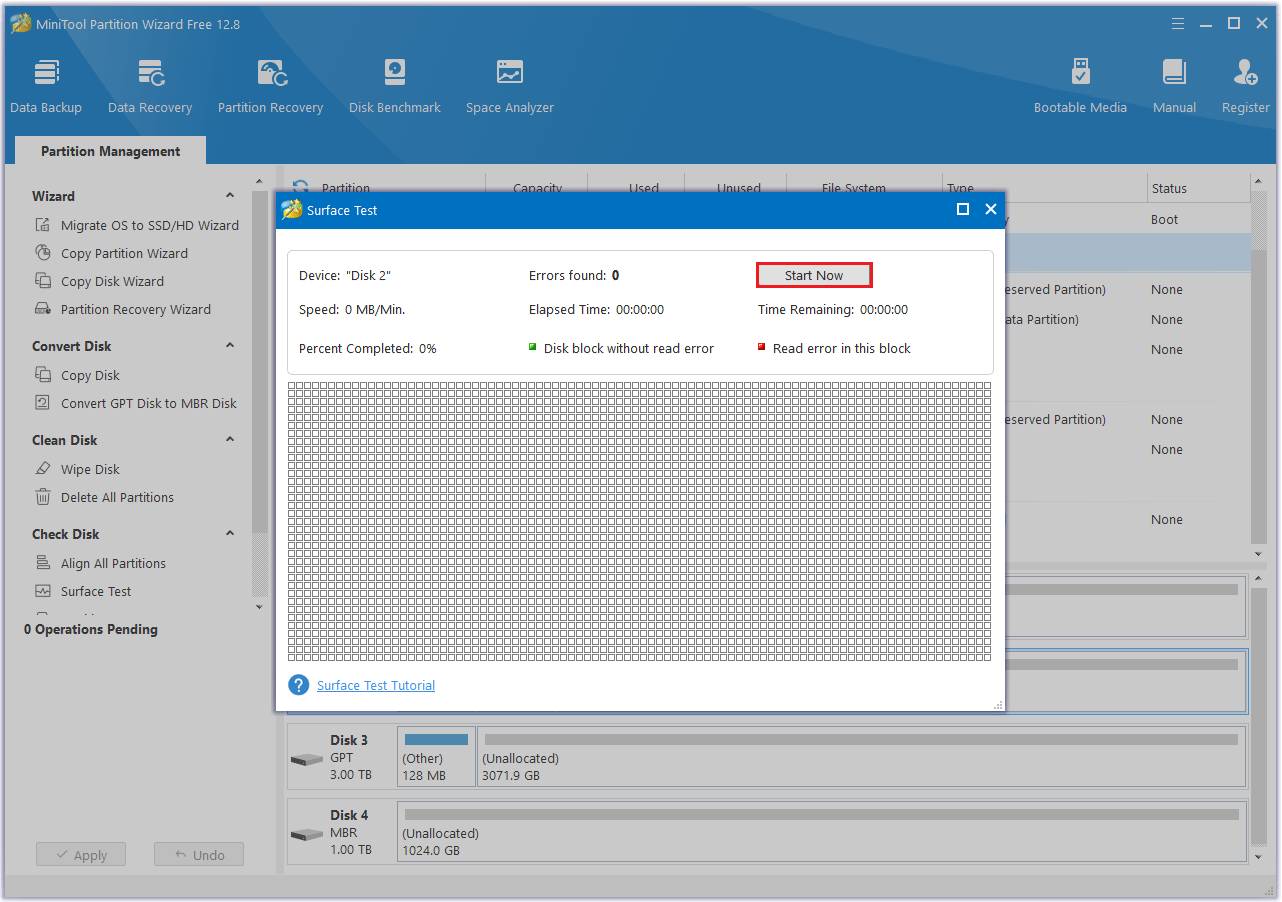Image resolution: width=1282 pixels, height=902 pixels.
Task: Click the 0 Operations Pending text
Action: (x=91, y=629)
